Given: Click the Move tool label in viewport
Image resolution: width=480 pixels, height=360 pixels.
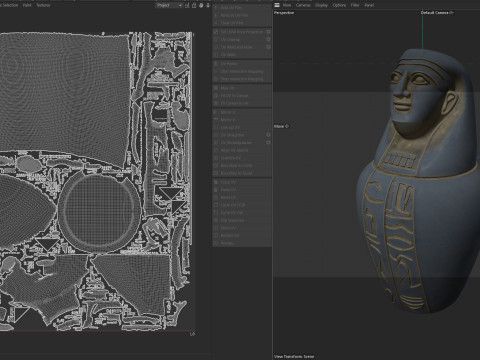Looking at the screenshot, I should [x=281, y=126].
